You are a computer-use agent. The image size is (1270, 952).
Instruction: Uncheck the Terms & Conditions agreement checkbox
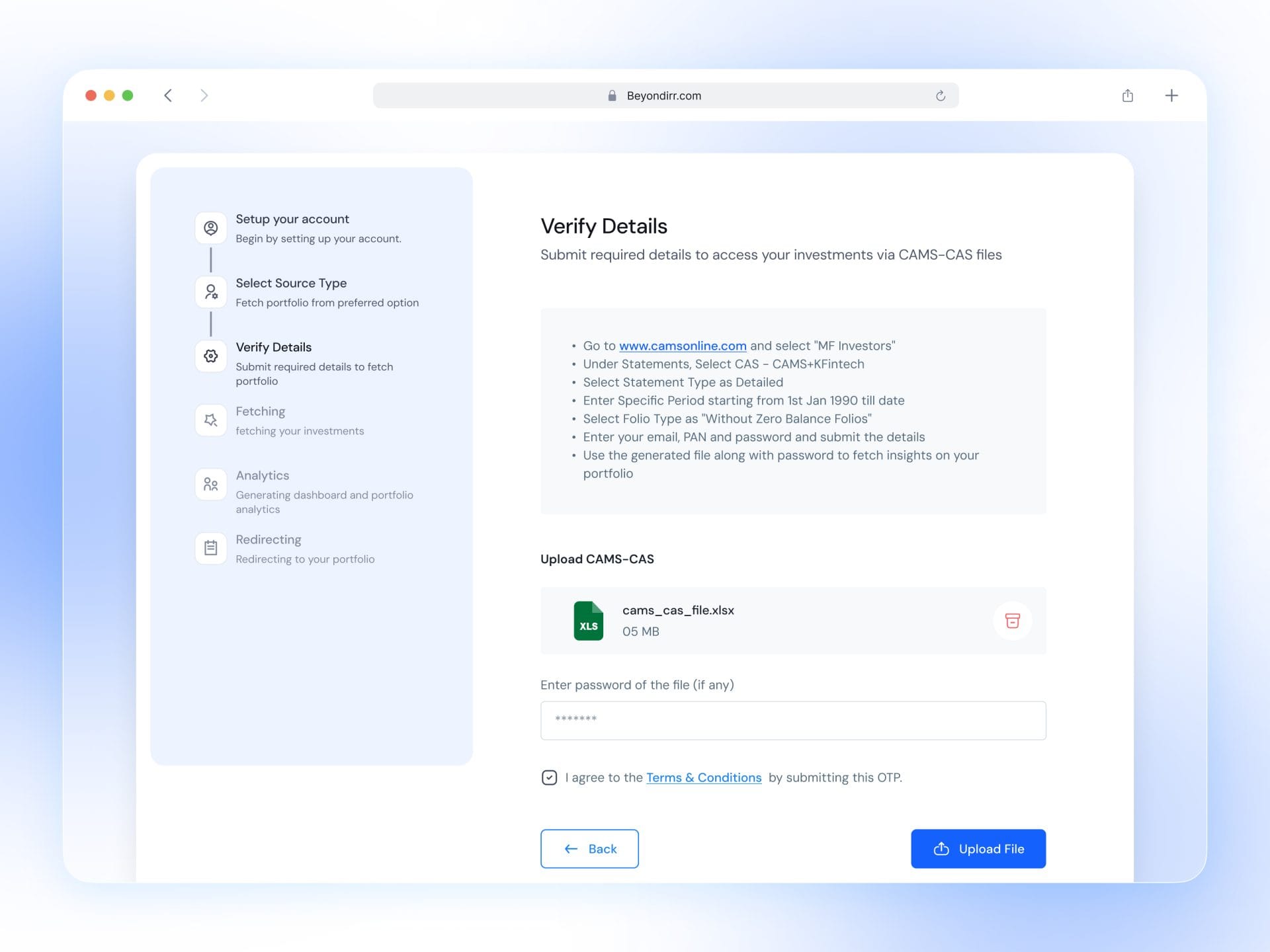(x=549, y=777)
